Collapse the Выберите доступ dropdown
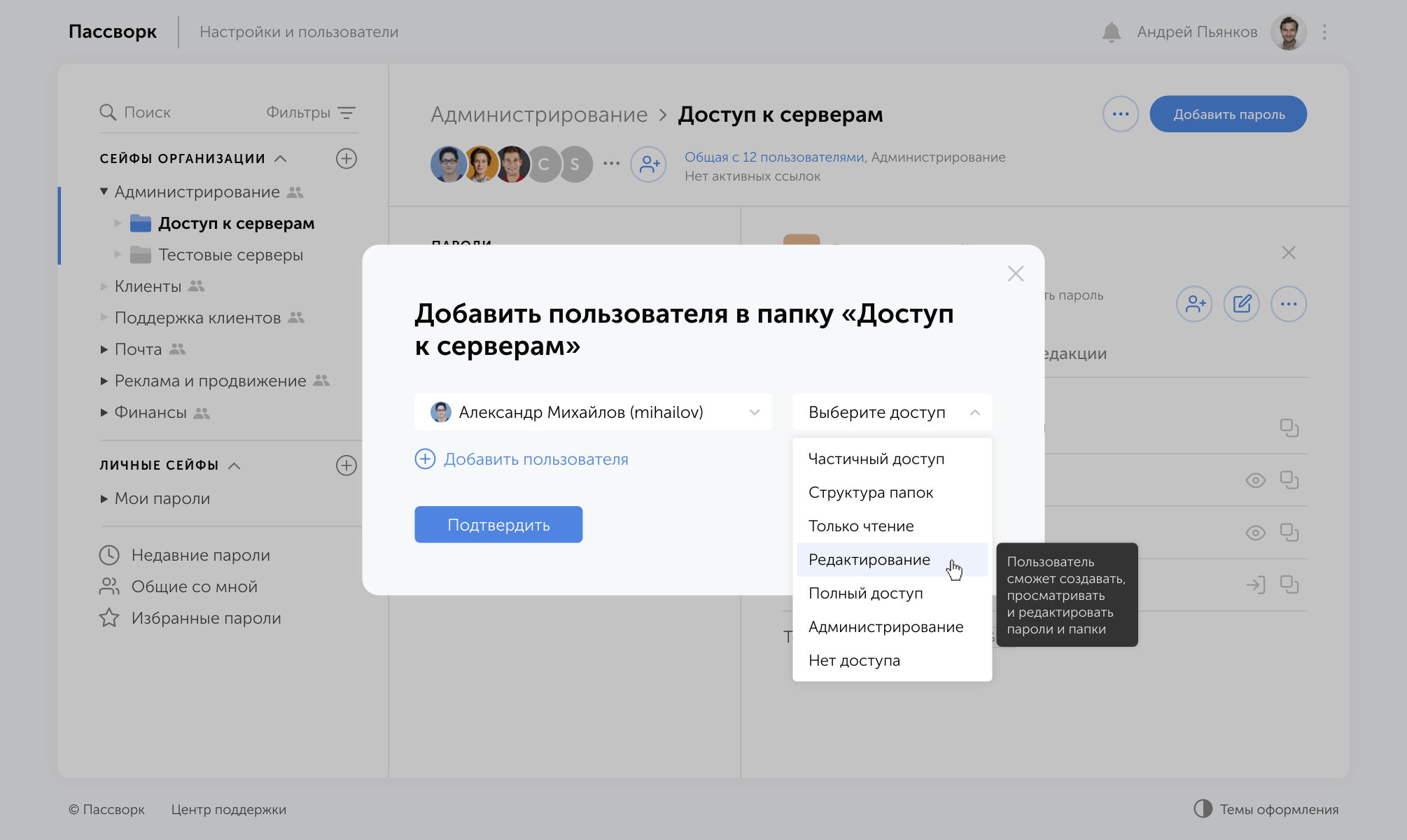Image resolution: width=1407 pixels, height=840 pixels. tap(892, 412)
